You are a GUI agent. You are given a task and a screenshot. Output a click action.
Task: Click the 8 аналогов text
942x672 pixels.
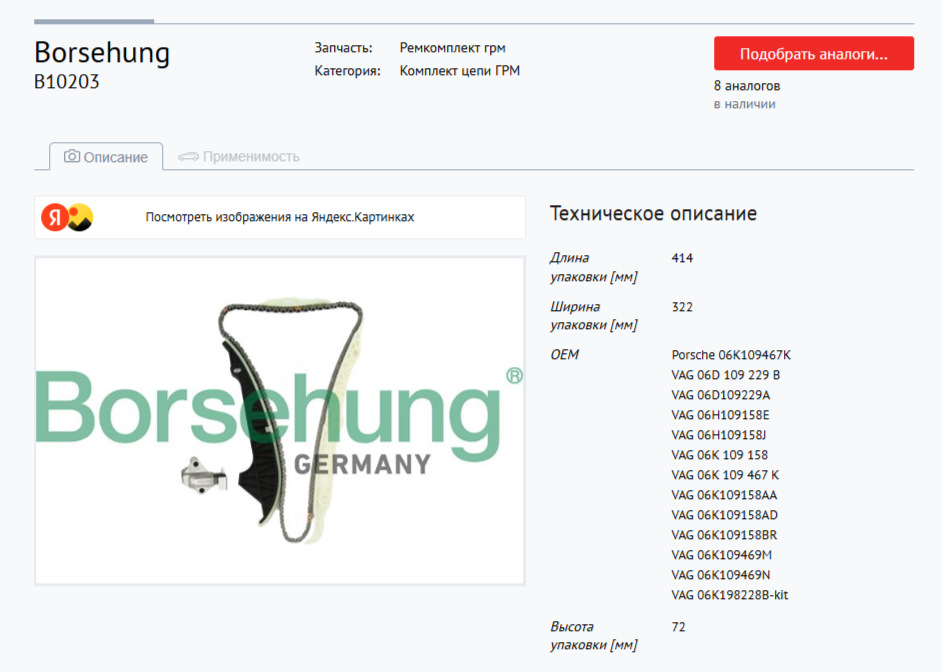pyautogui.click(x=747, y=86)
